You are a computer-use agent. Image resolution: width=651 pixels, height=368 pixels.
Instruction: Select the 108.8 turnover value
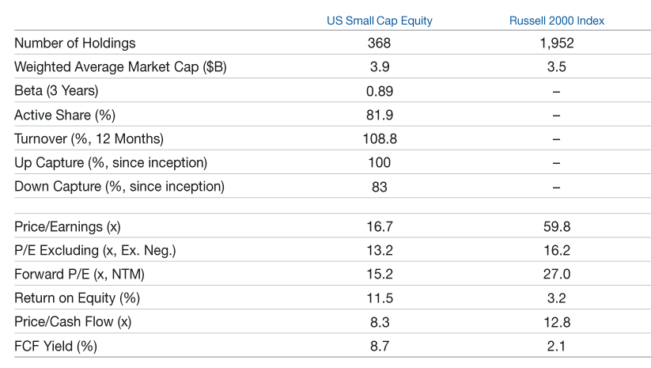379,139
